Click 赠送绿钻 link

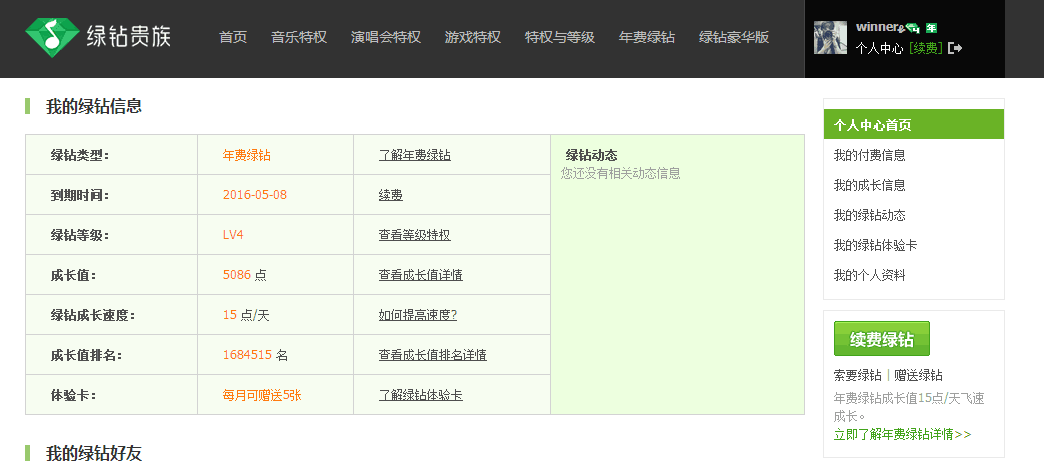(x=918, y=375)
